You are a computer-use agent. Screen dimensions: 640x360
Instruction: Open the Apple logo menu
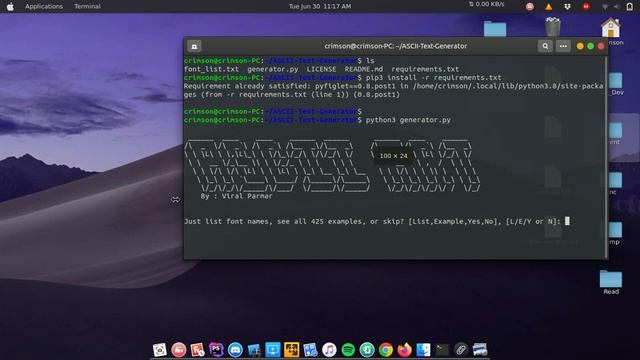tap(10, 7)
